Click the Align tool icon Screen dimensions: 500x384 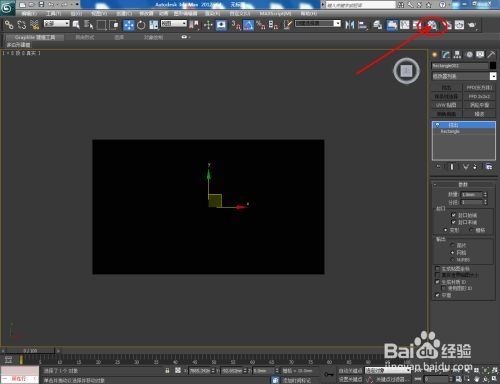[x=362, y=25]
